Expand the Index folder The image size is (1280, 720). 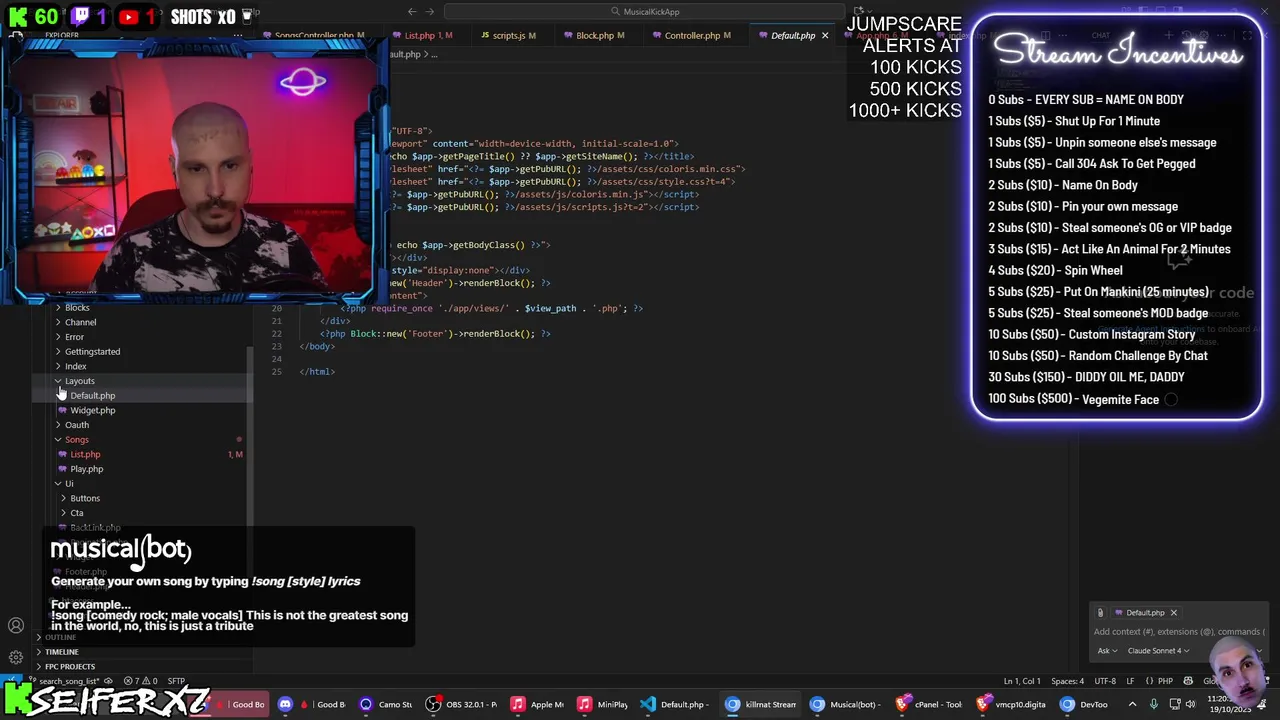(x=75, y=366)
